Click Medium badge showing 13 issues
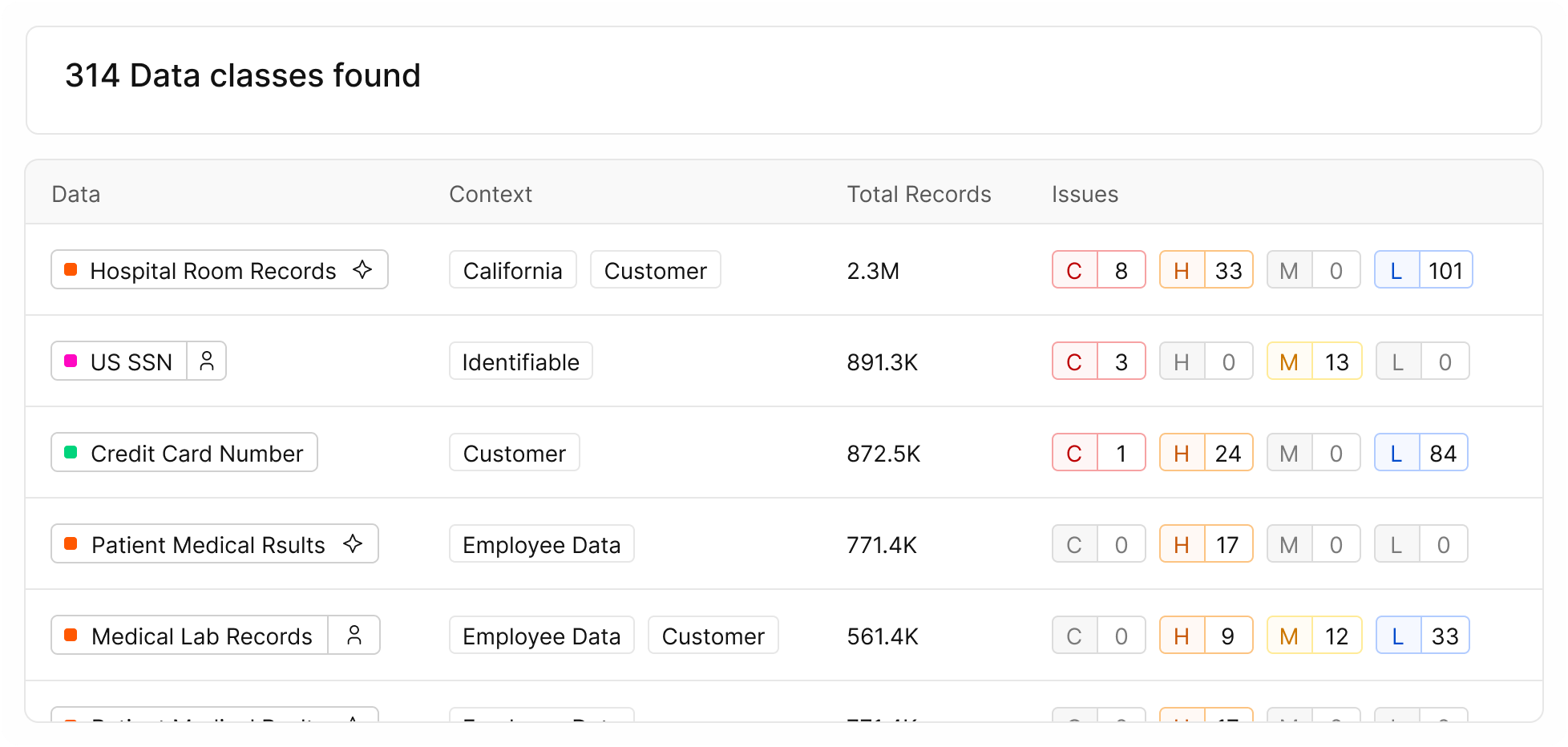This screenshot has height=747, width=1568. pyautogui.click(x=1314, y=361)
